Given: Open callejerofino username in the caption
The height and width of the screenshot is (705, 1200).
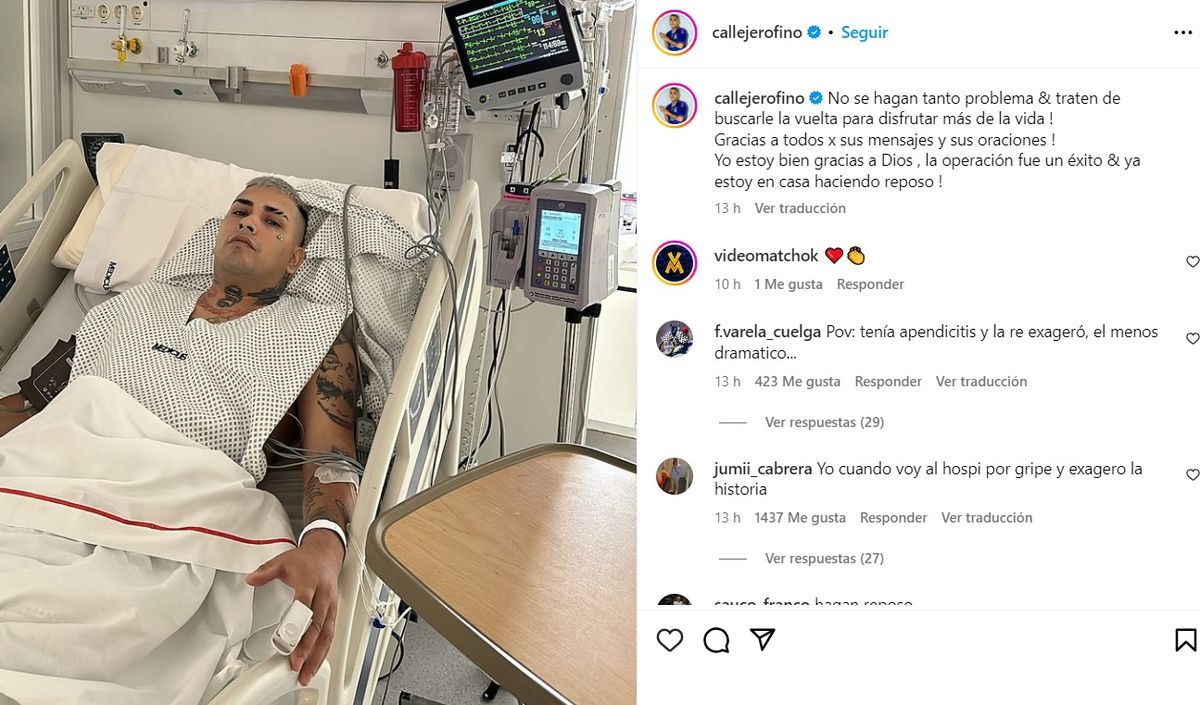Looking at the screenshot, I should pyautogui.click(x=759, y=98).
